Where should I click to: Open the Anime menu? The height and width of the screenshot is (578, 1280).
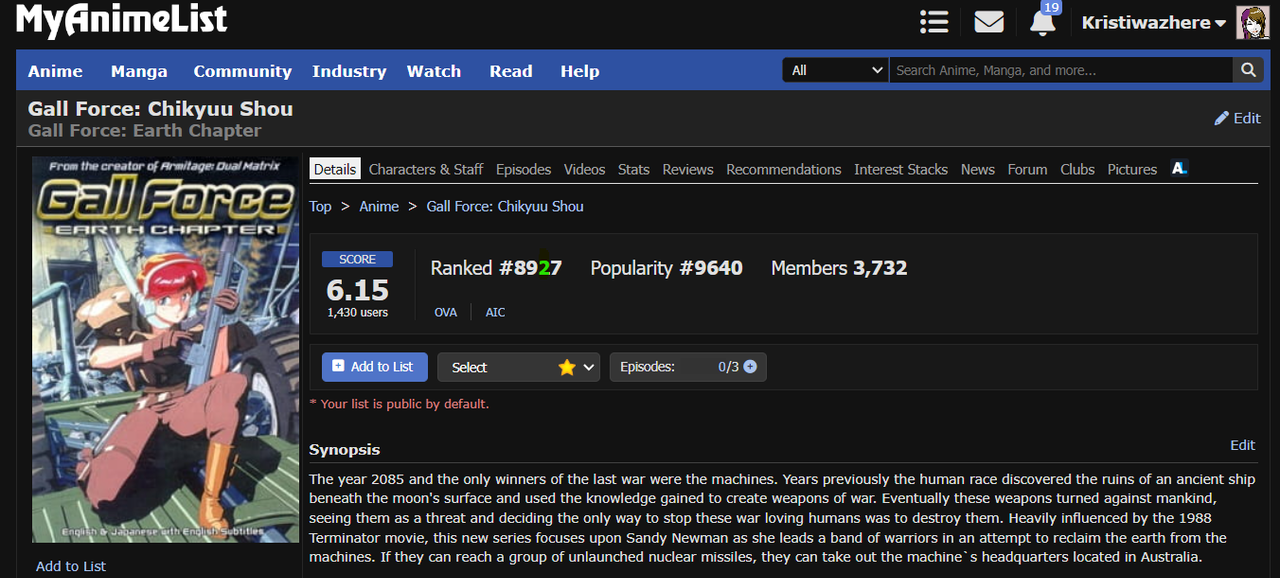55,71
